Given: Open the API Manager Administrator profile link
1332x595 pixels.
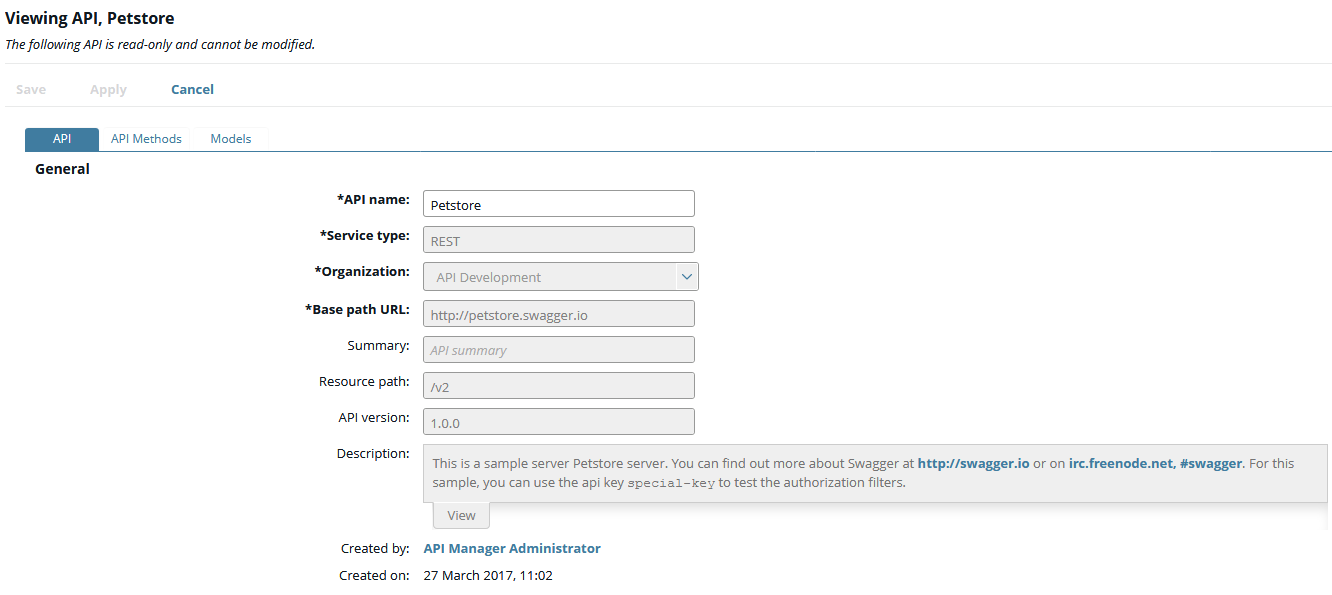Looking at the screenshot, I should [511, 548].
